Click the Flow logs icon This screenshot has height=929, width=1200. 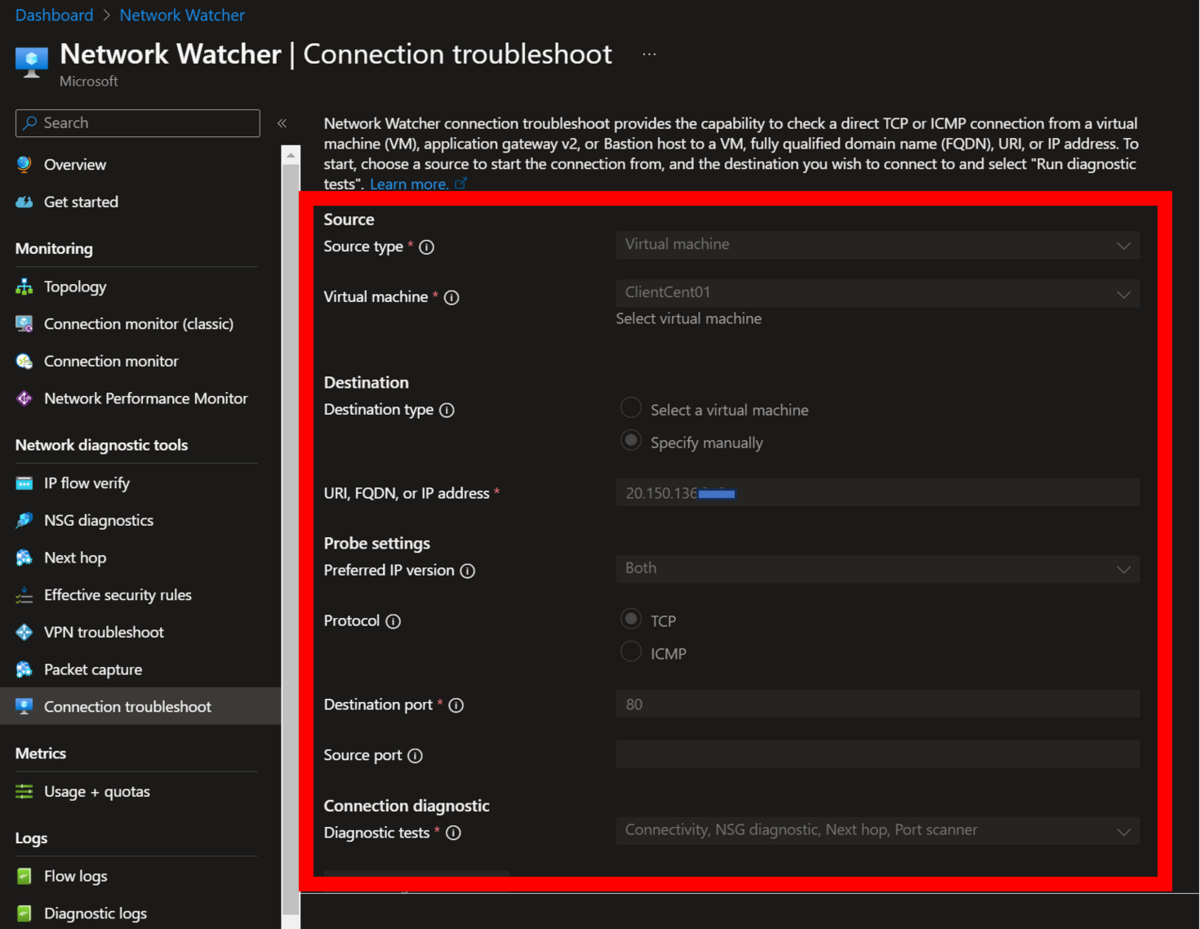24,876
